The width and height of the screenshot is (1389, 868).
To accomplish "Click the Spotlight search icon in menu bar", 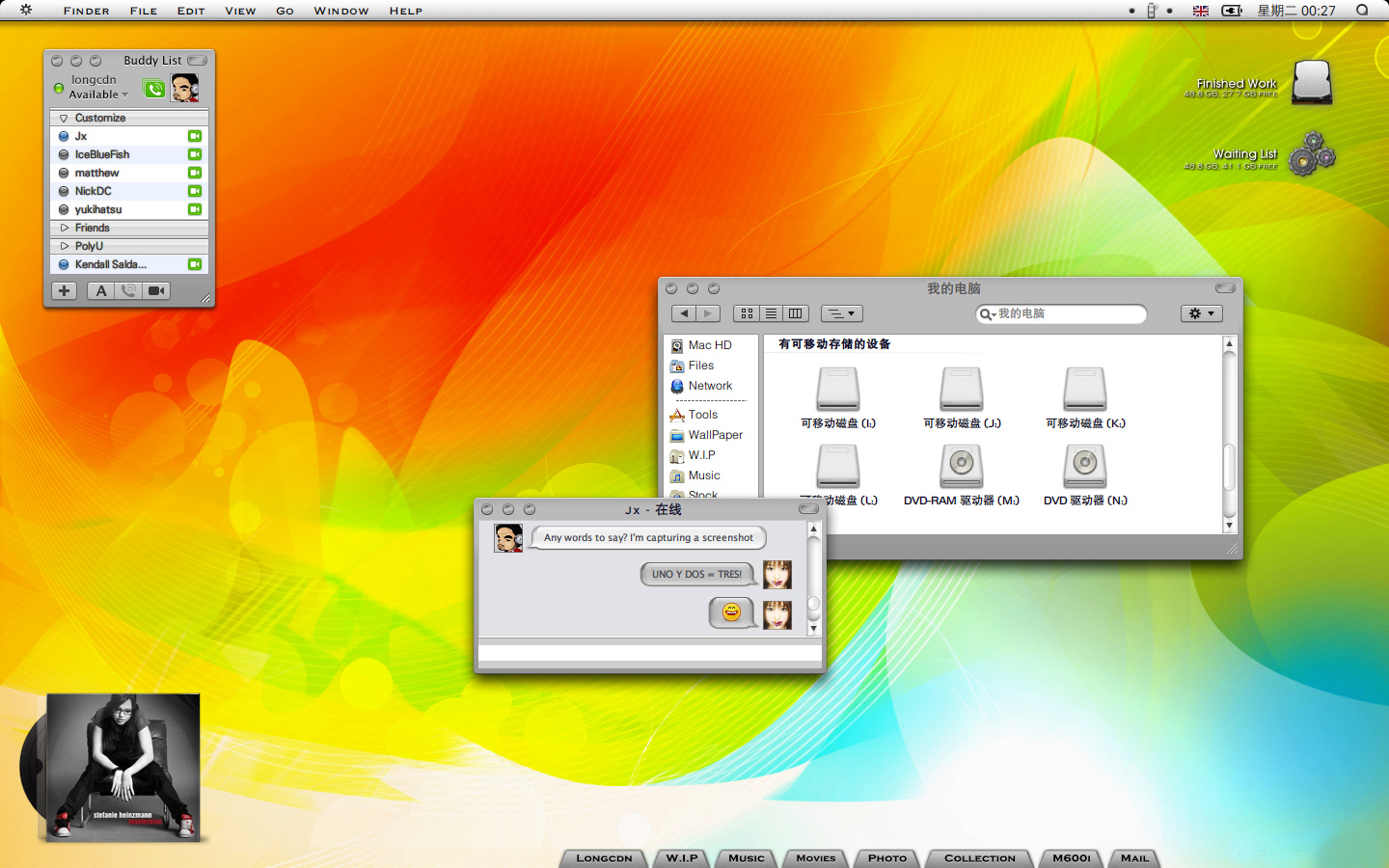I will 1362,11.
